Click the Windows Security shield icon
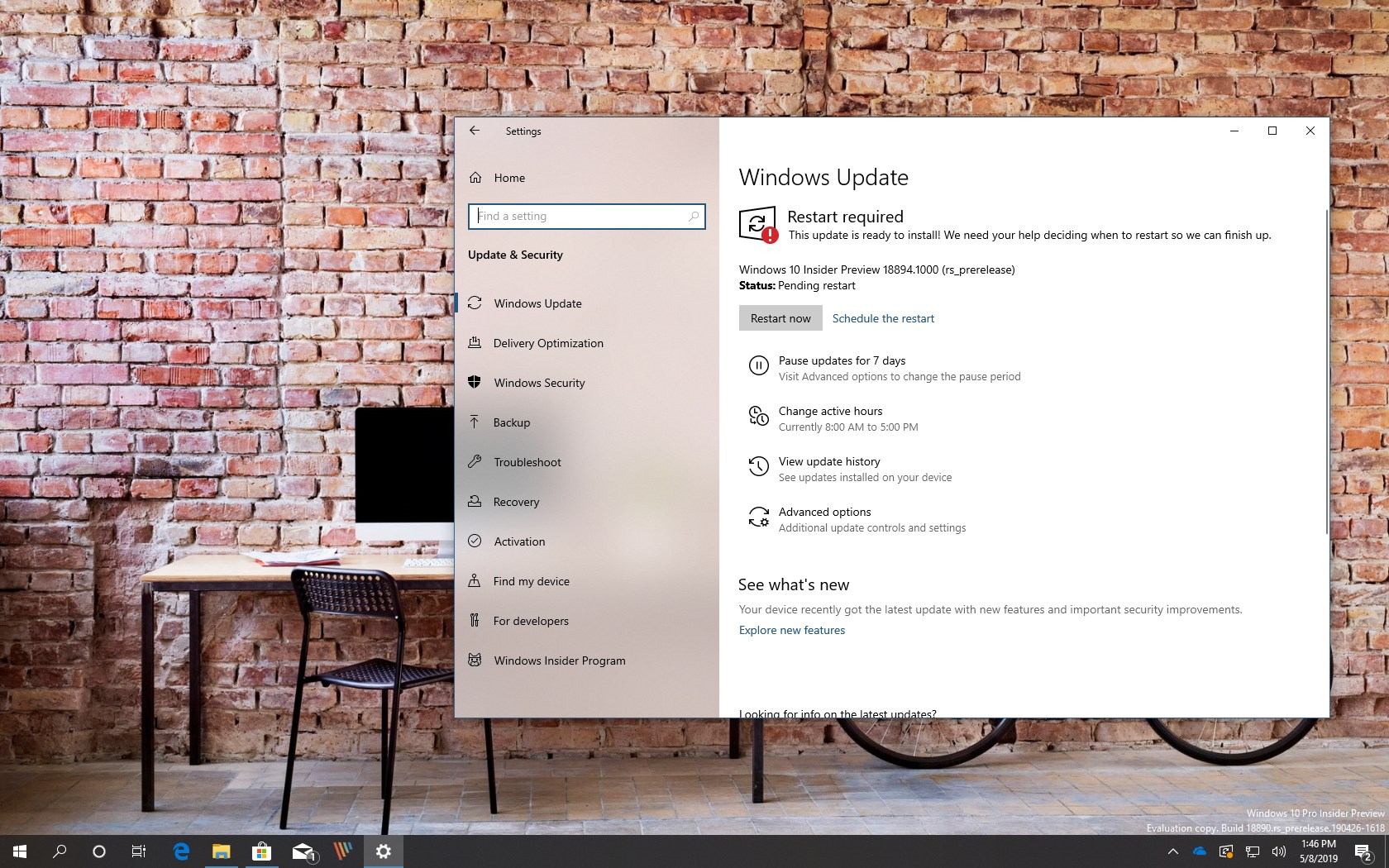Screen dimensions: 1389x868 475,382
